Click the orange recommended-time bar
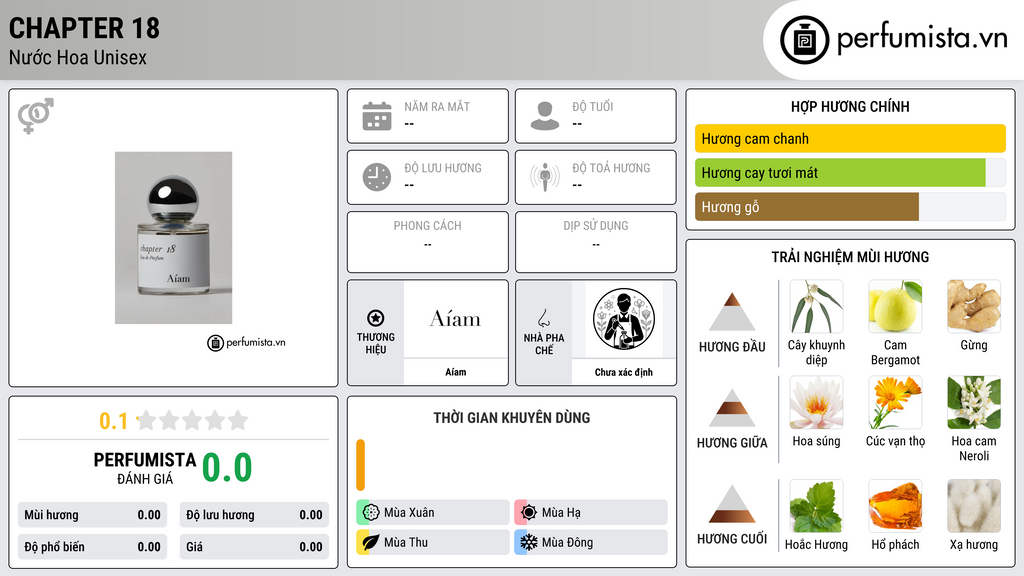 [x=360, y=465]
